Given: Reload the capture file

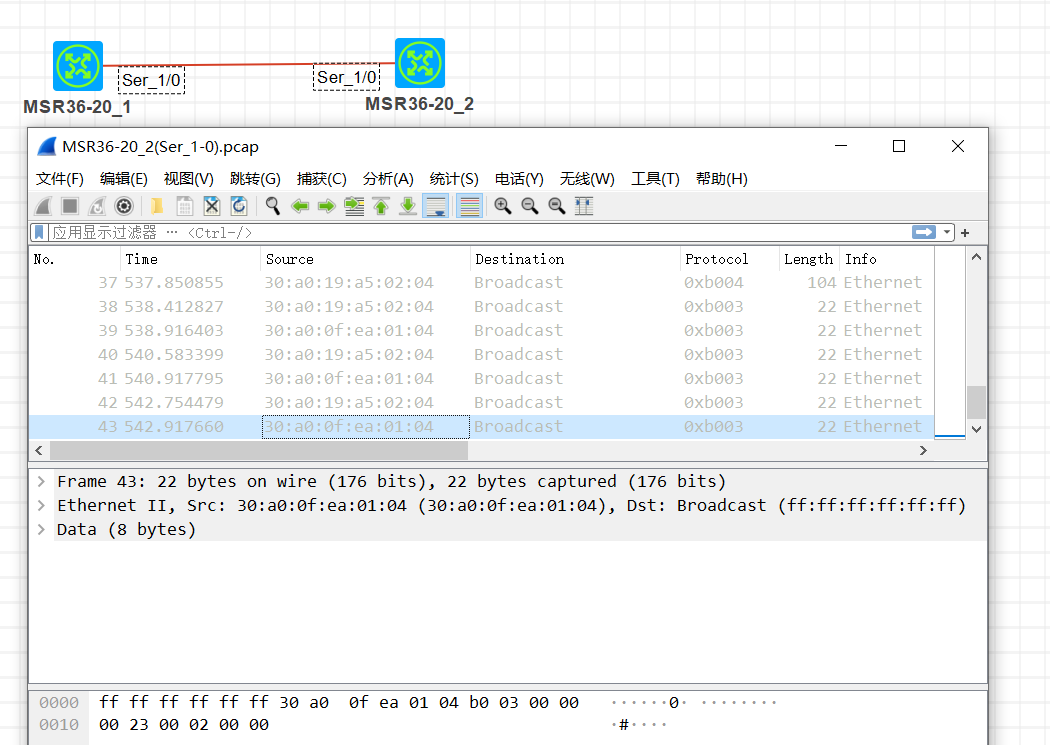Looking at the screenshot, I should pos(239,206).
